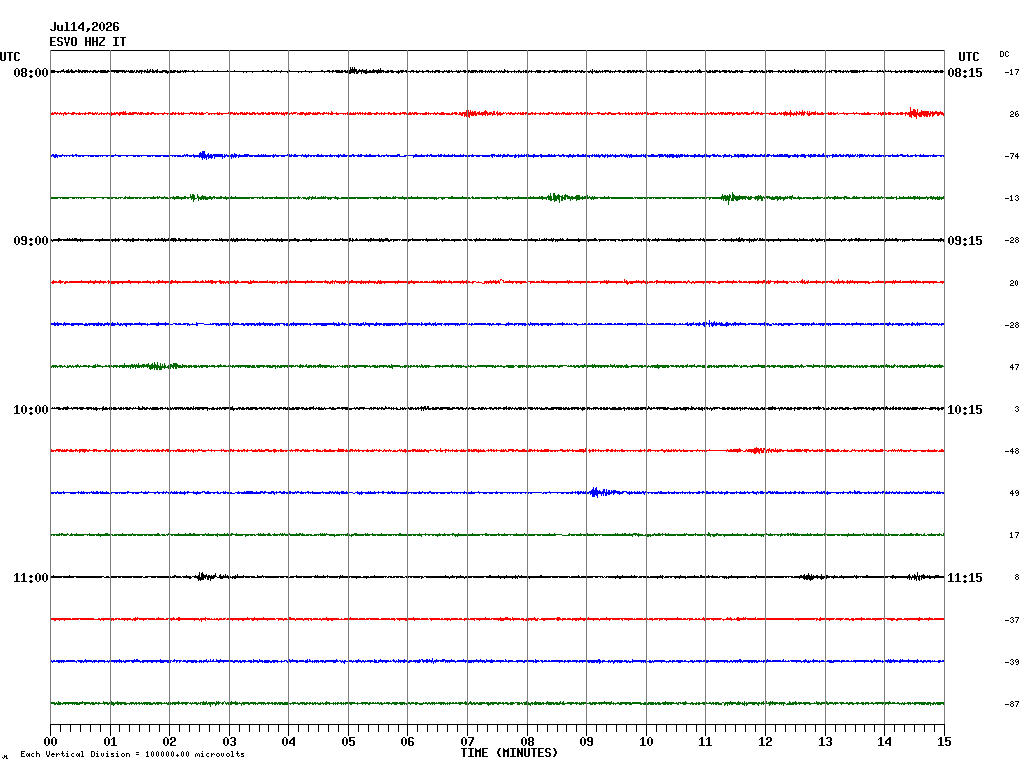Click minute 14 tick label on time axis
The width and height of the screenshot is (1024, 768).
click(x=884, y=741)
